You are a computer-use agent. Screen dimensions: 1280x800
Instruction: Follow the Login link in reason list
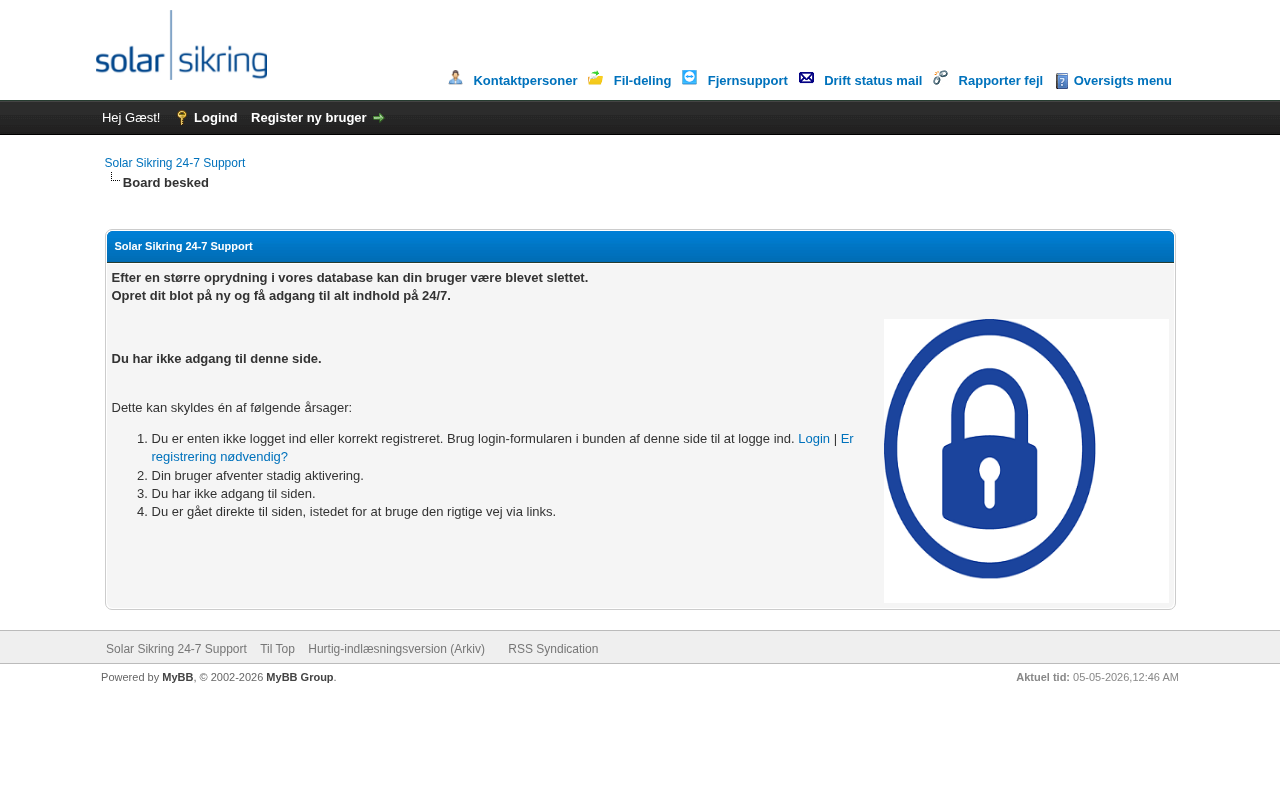(814, 439)
